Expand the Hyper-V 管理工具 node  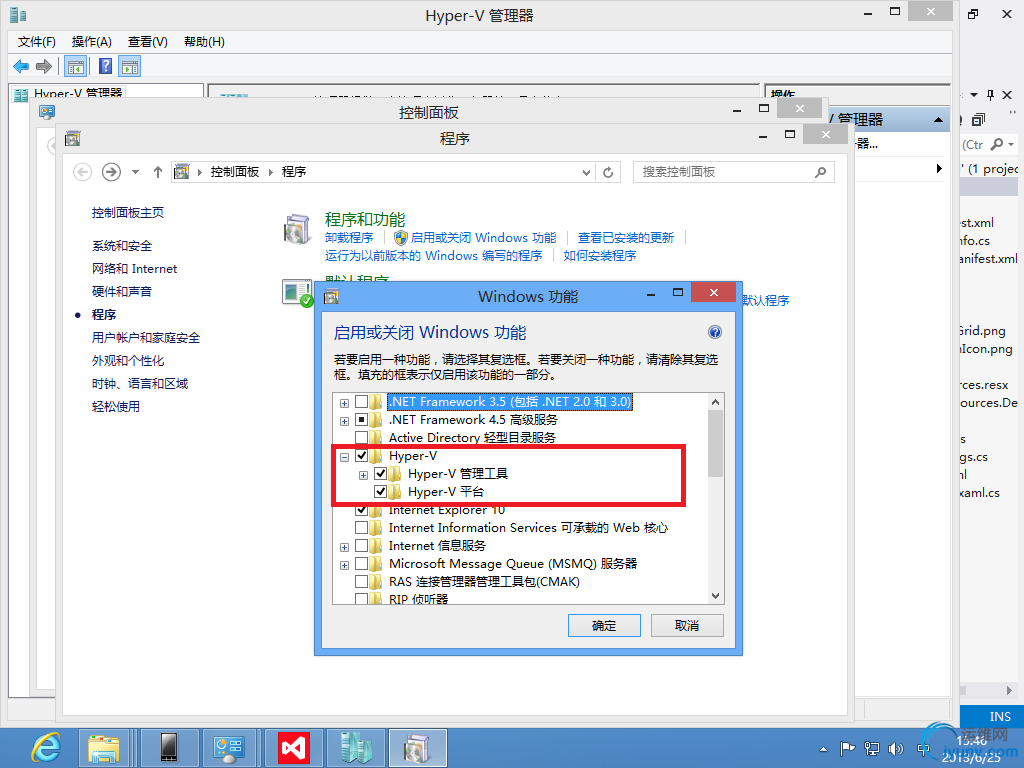(363, 475)
